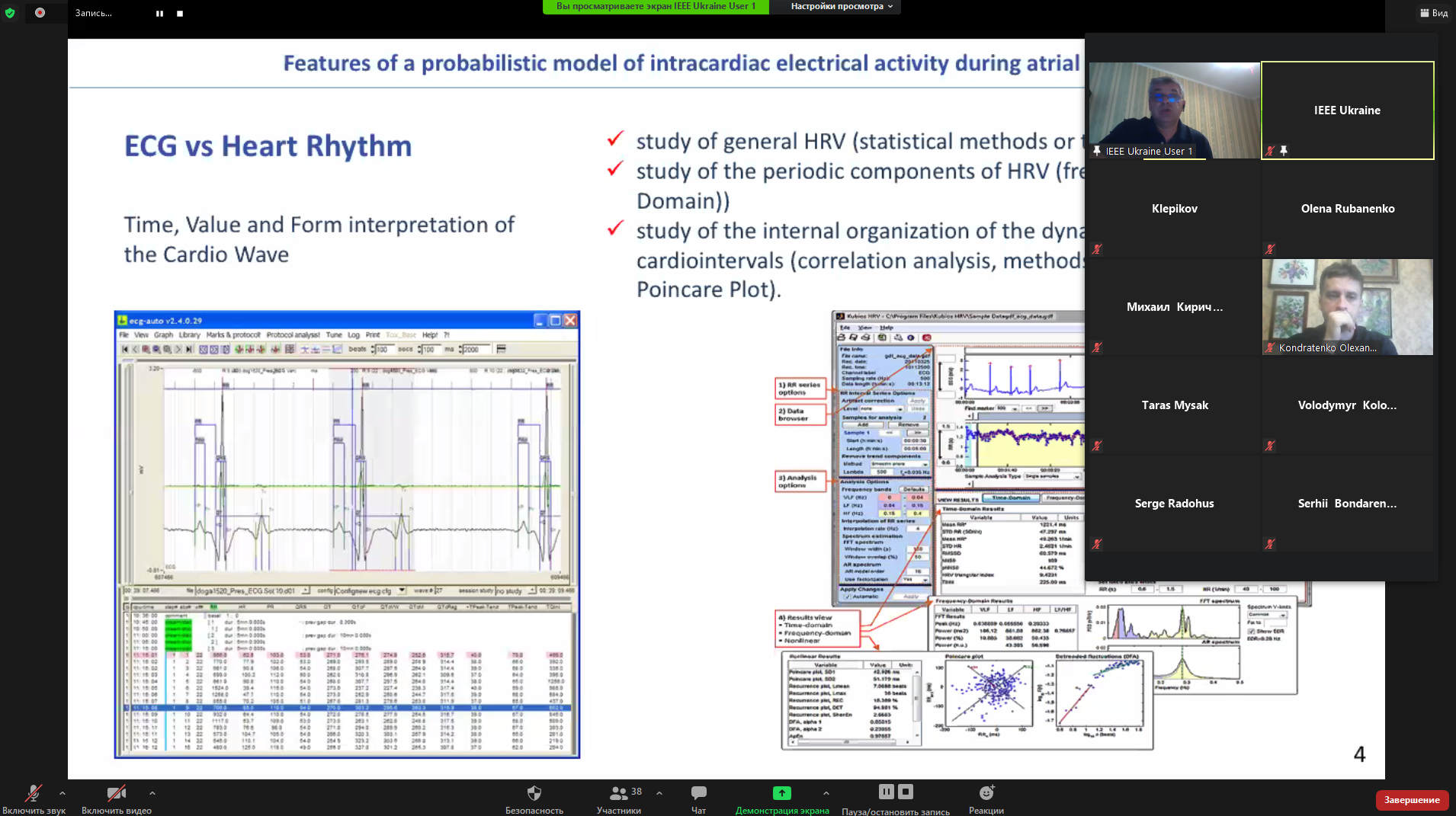Click the slide number 4
The image size is (1456, 816).
click(1359, 754)
